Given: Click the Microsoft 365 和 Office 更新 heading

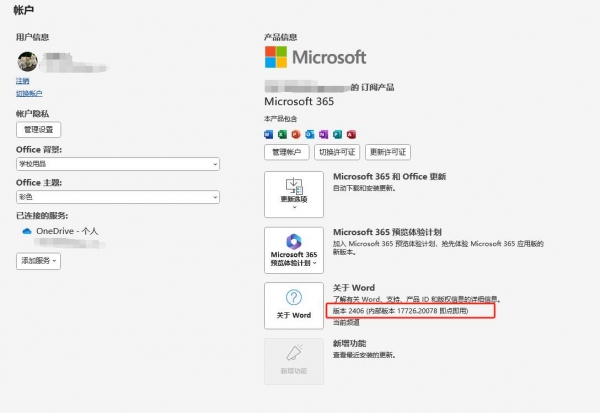Looking at the screenshot, I should pos(390,176).
